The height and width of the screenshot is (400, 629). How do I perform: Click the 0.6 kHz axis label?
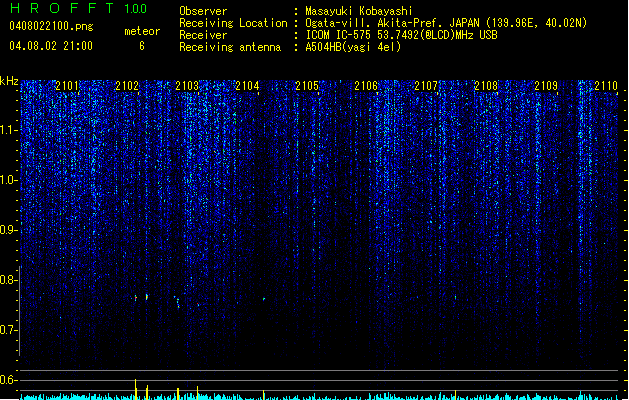[x=8, y=380]
